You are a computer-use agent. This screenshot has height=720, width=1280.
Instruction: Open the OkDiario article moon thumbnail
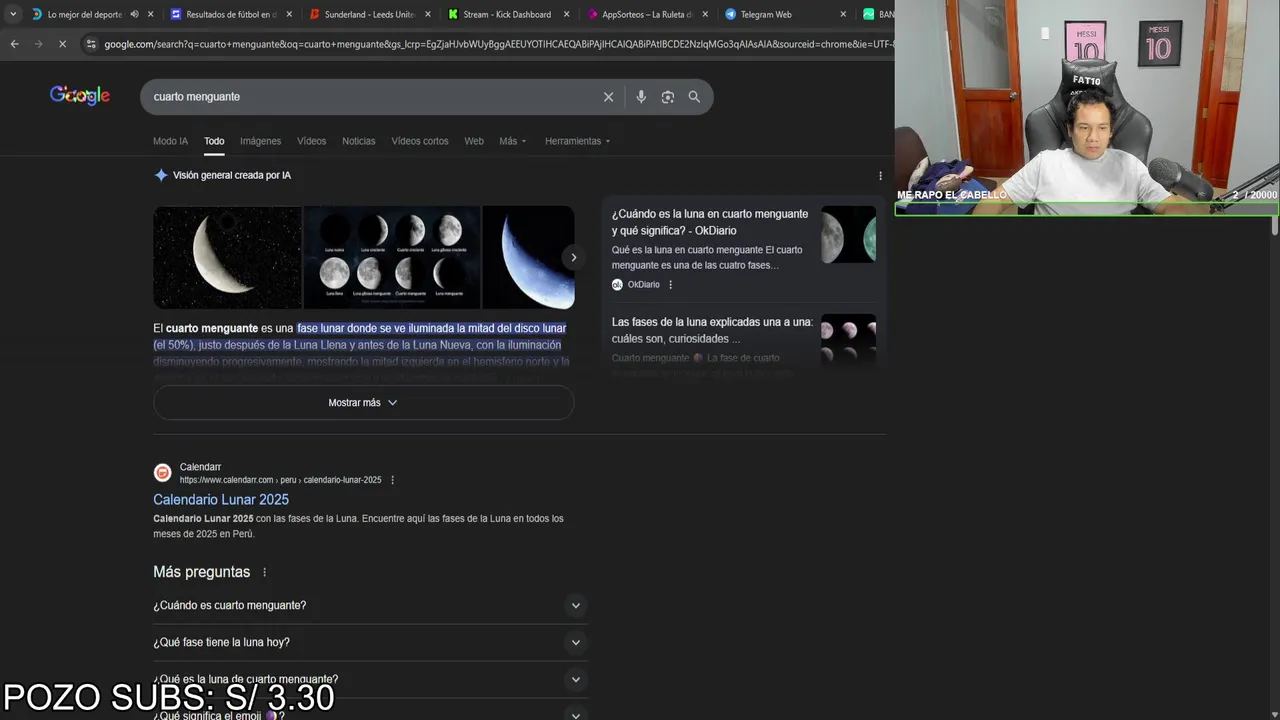pos(848,235)
